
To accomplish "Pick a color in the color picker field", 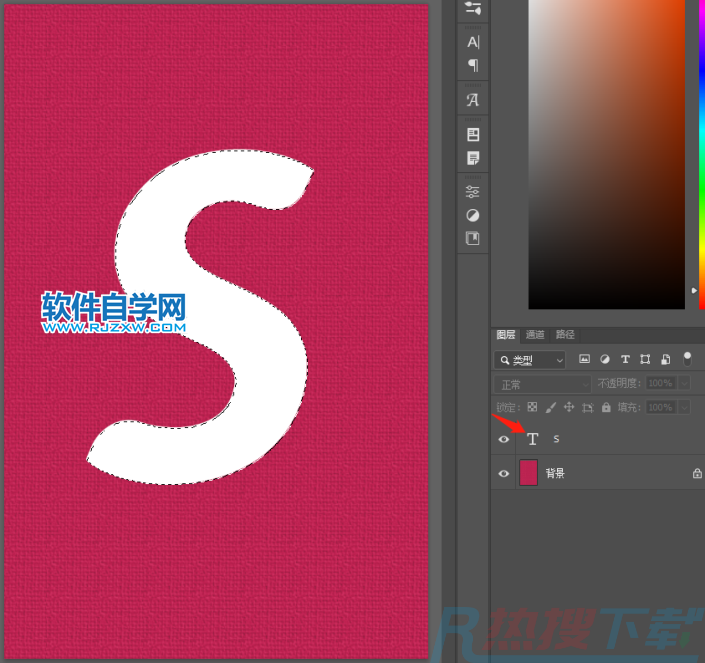I will [x=607, y=154].
